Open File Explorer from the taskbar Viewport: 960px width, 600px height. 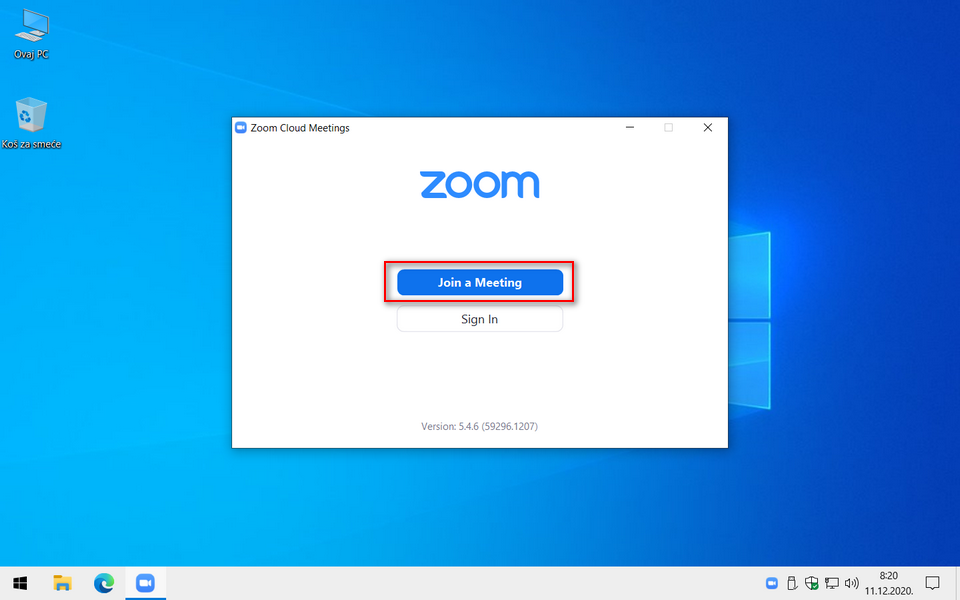pos(62,583)
